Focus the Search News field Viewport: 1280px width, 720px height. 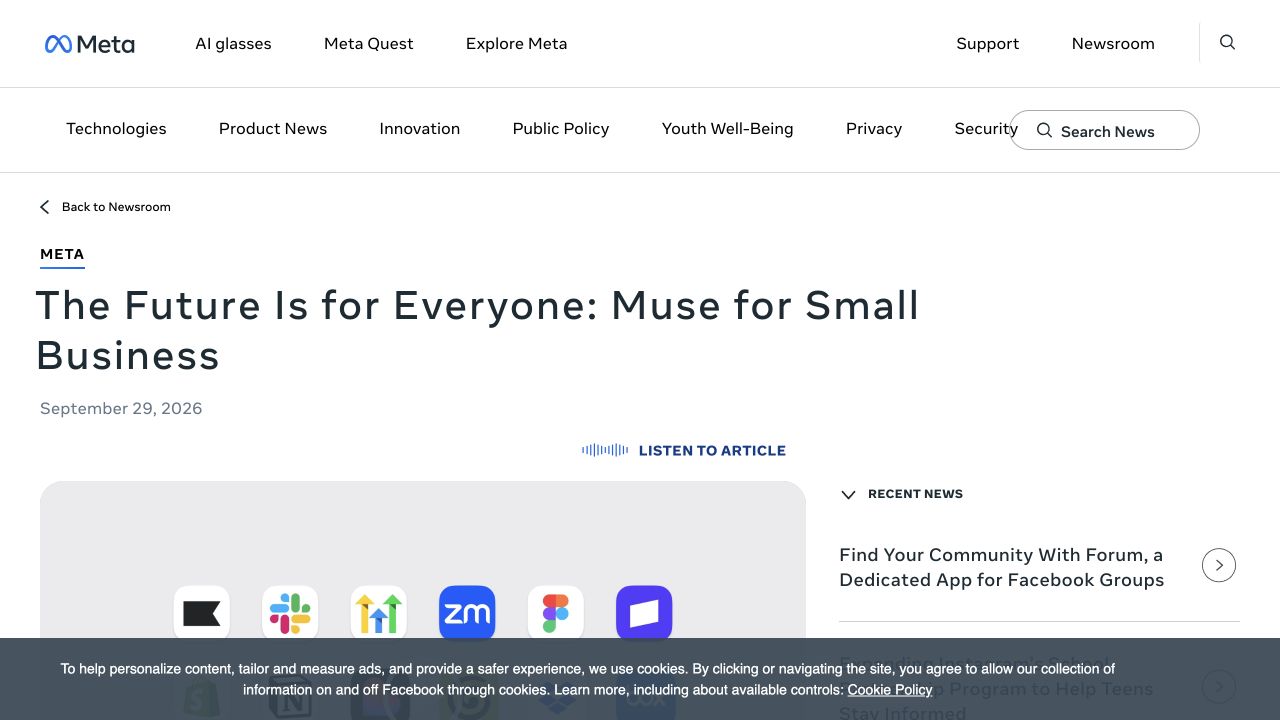pos(1105,130)
